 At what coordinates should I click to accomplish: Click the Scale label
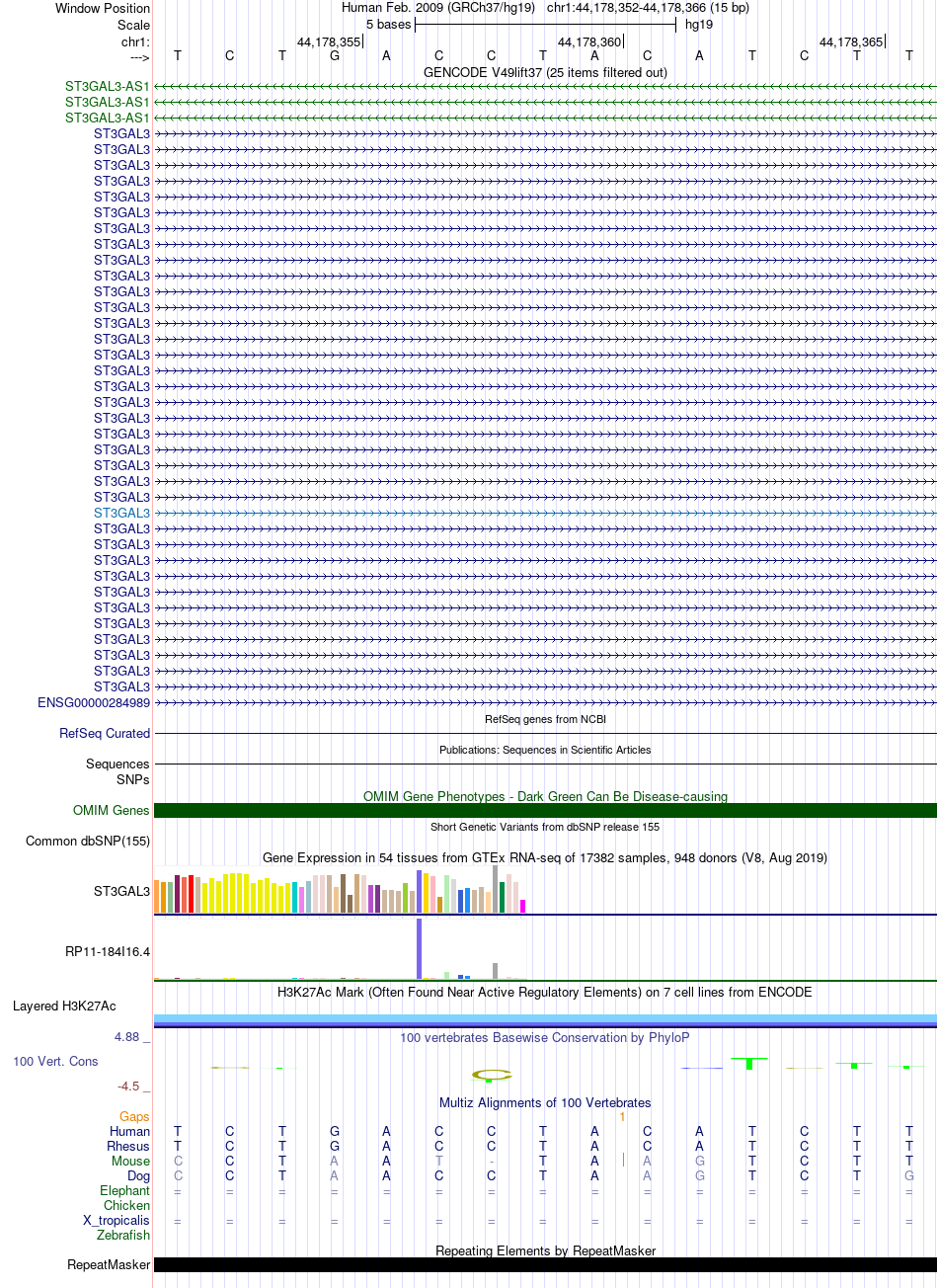(133, 25)
